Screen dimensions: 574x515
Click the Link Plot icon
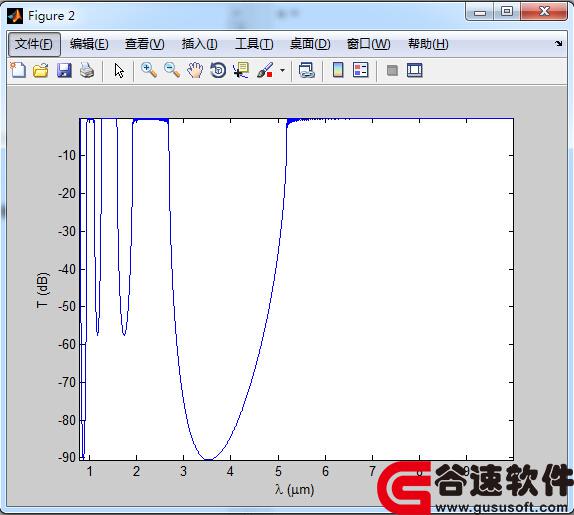click(306, 70)
